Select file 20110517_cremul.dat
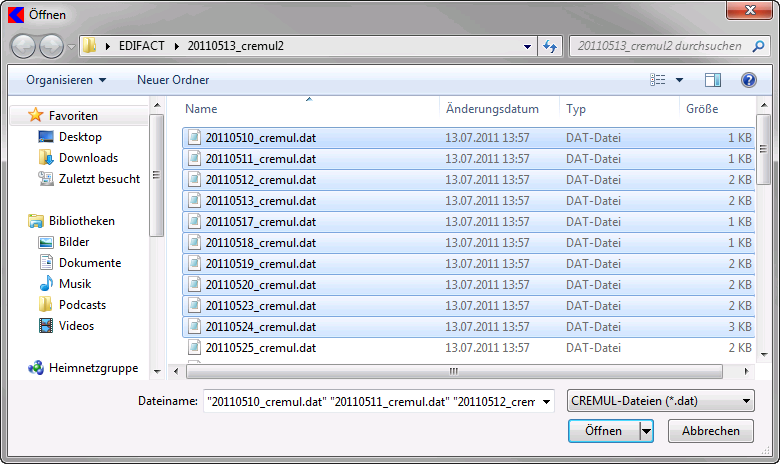This screenshot has width=780, height=464. coord(468,221)
